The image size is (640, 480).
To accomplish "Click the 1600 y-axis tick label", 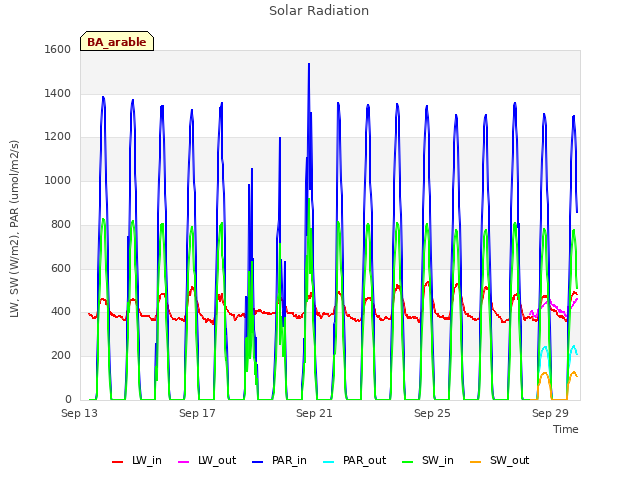I will [58, 49].
